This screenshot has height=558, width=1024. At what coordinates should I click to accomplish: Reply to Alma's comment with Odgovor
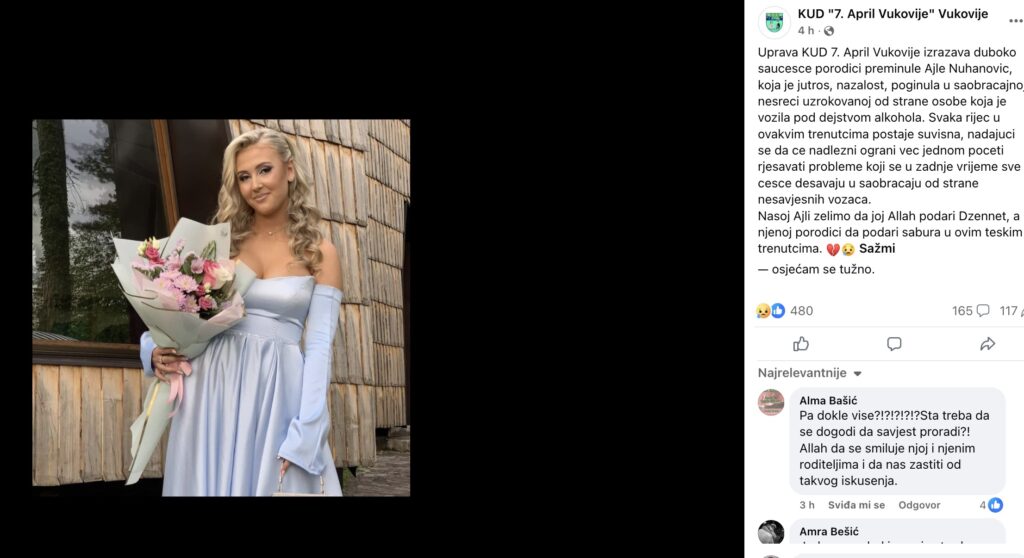click(x=919, y=505)
